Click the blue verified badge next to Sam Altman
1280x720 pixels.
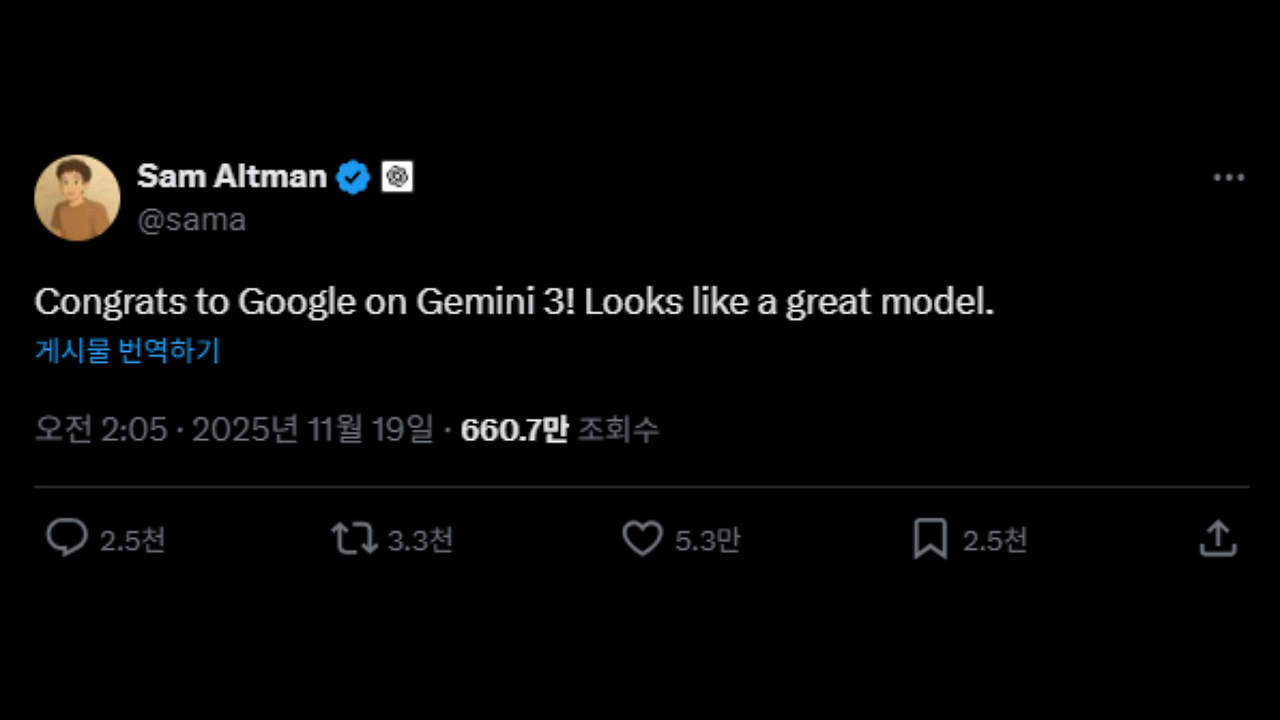pyautogui.click(x=353, y=176)
